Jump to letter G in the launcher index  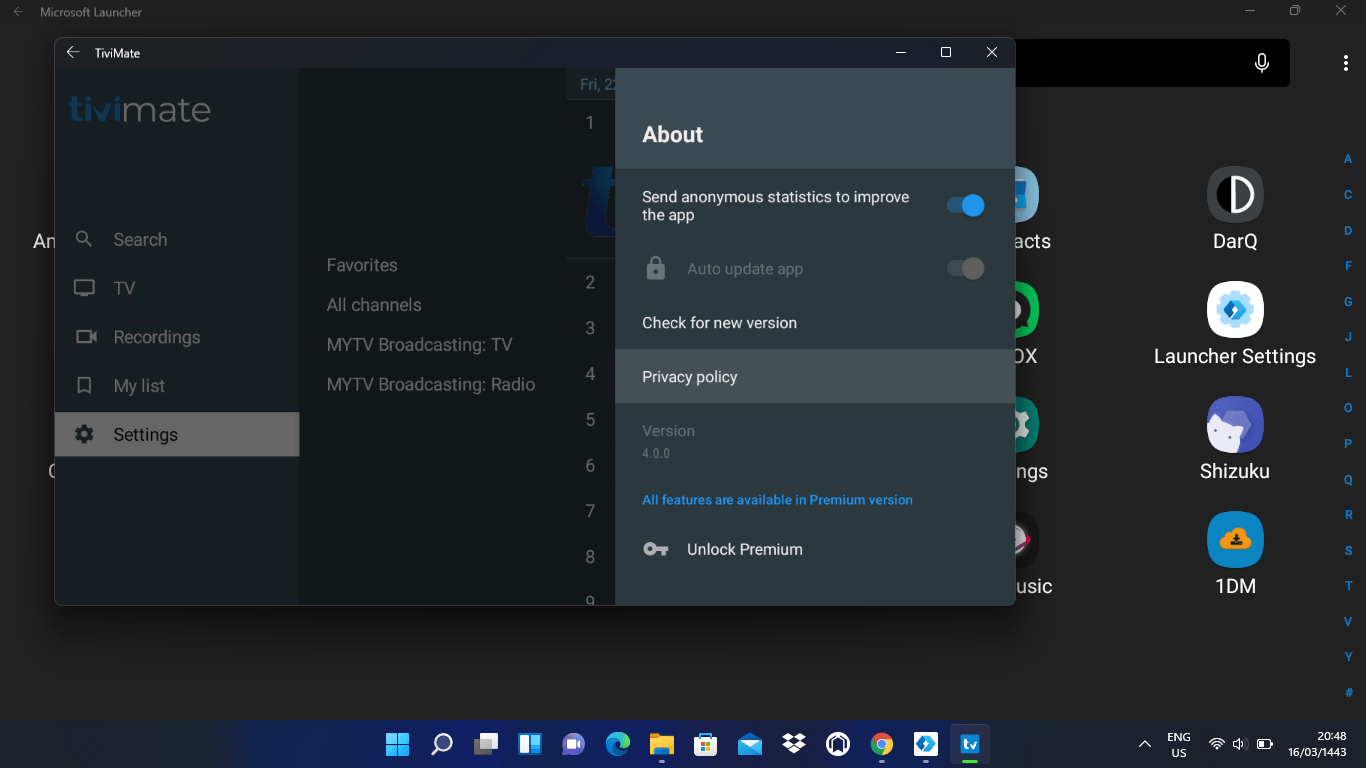1348,301
